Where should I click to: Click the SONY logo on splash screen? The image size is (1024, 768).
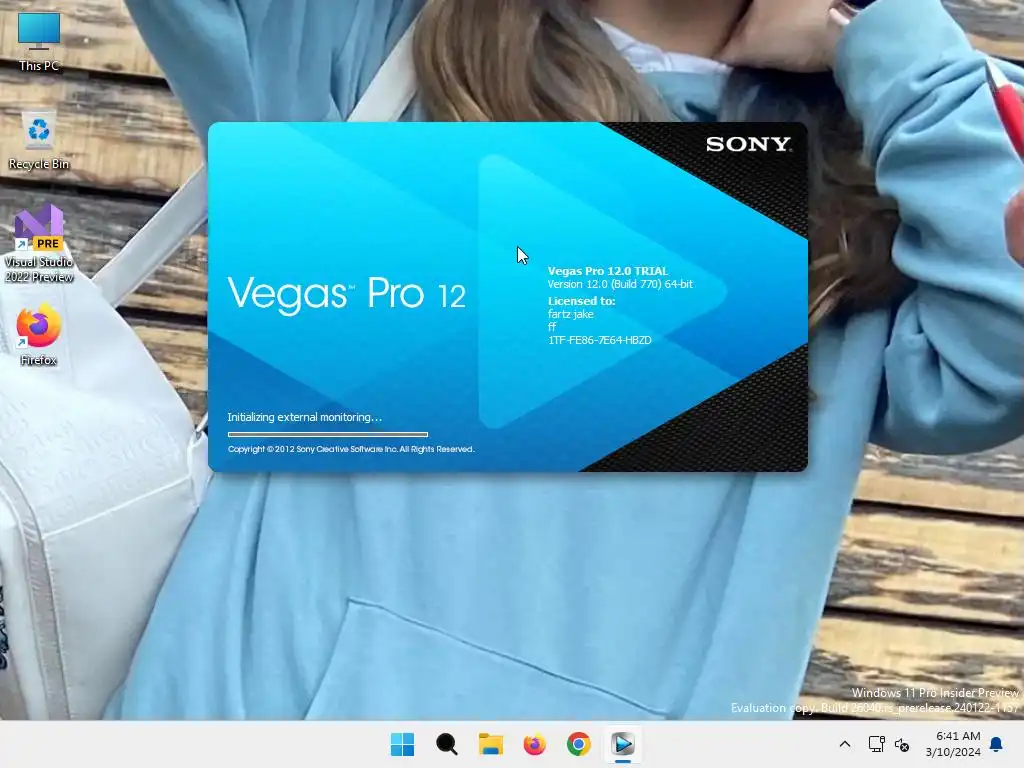pos(748,144)
